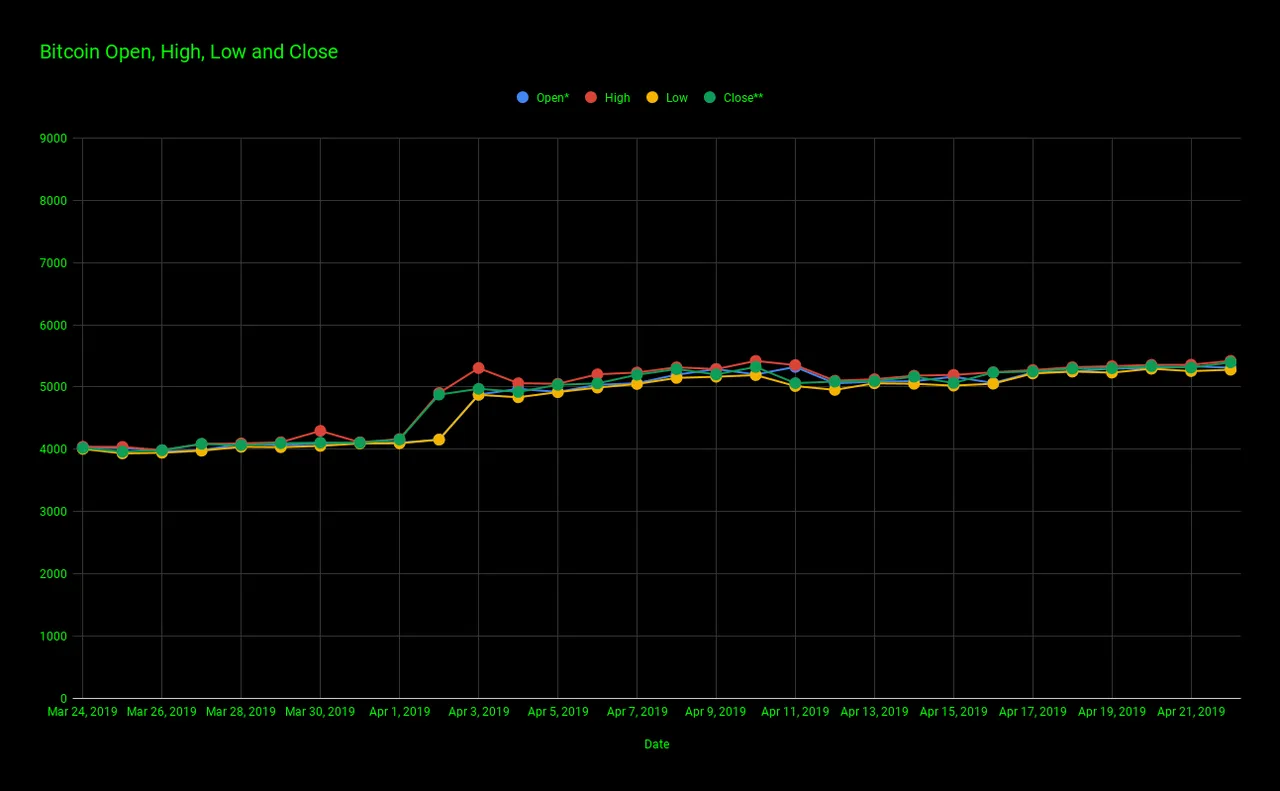Click the x-axis label "Apr 13, 2019"
1280x791 pixels.
coord(874,712)
